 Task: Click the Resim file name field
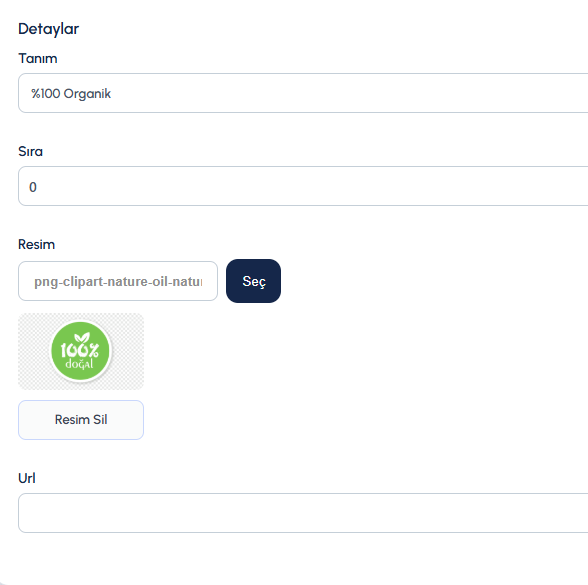coord(118,281)
